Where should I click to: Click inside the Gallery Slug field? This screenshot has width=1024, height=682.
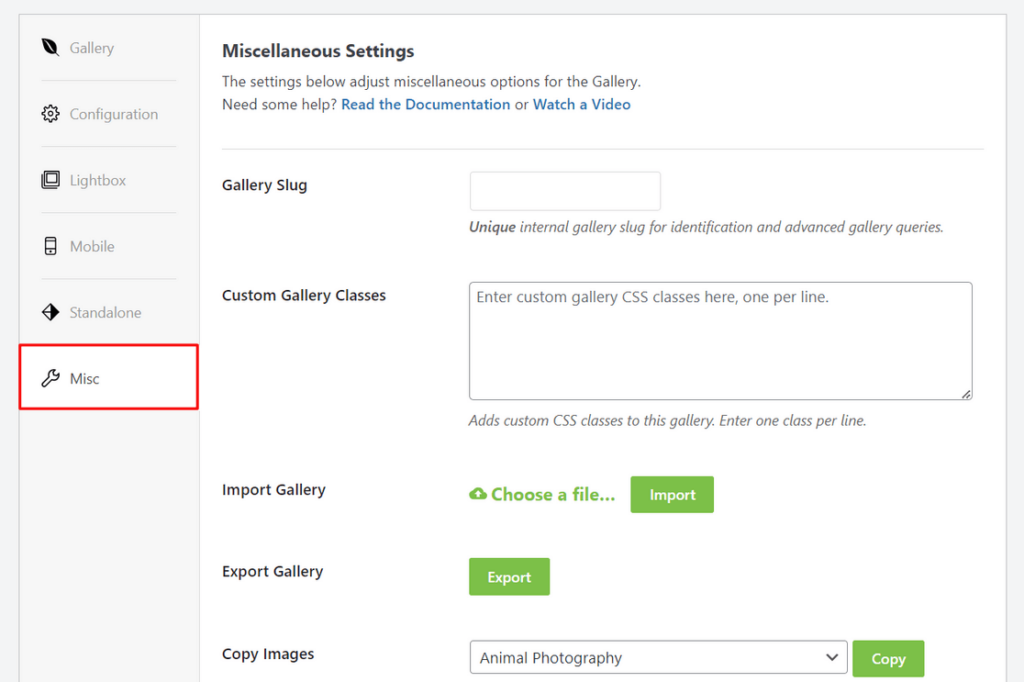pyautogui.click(x=565, y=190)
